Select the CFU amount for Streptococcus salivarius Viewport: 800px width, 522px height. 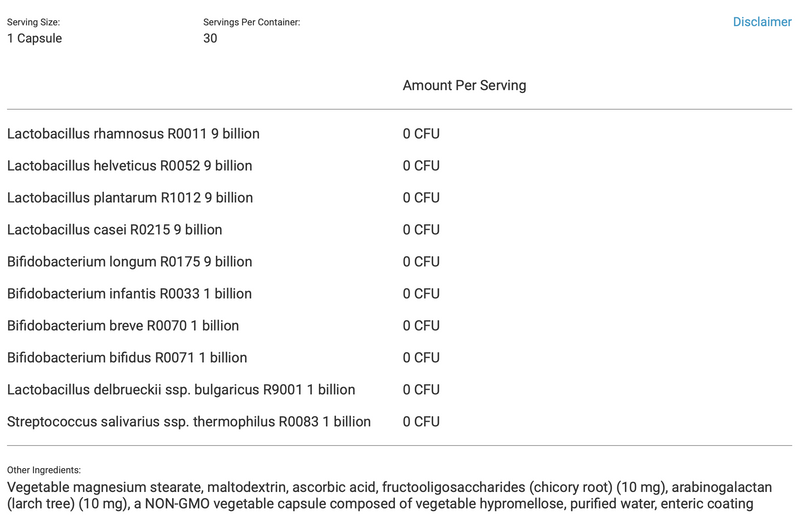[421, 422]
